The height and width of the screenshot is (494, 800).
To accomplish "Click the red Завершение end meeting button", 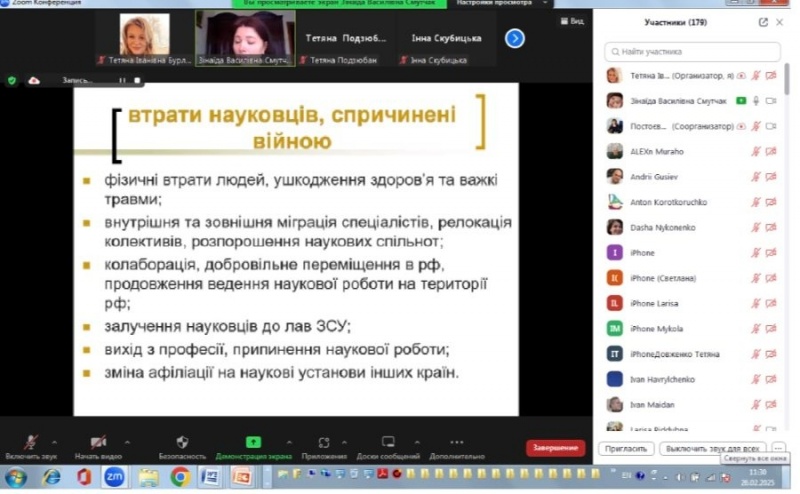I will [x=555, y=448].
